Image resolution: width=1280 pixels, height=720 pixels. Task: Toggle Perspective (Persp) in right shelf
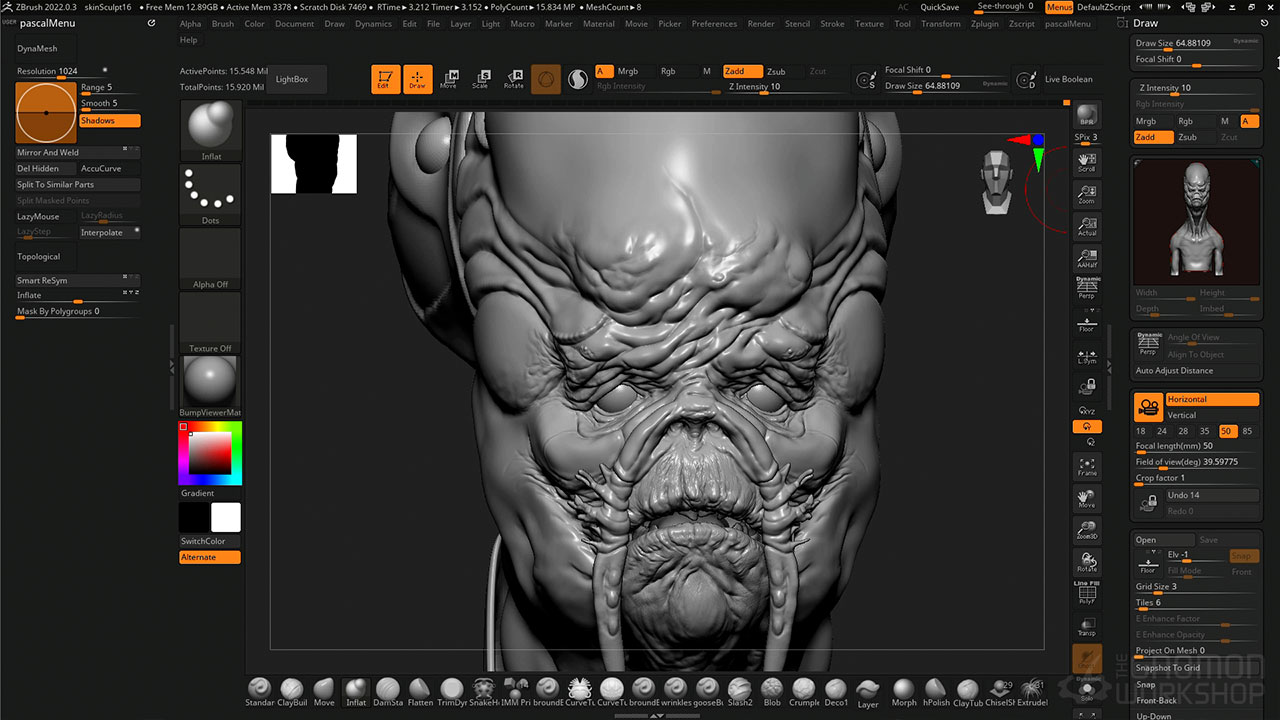click(x=1087, y=289)
